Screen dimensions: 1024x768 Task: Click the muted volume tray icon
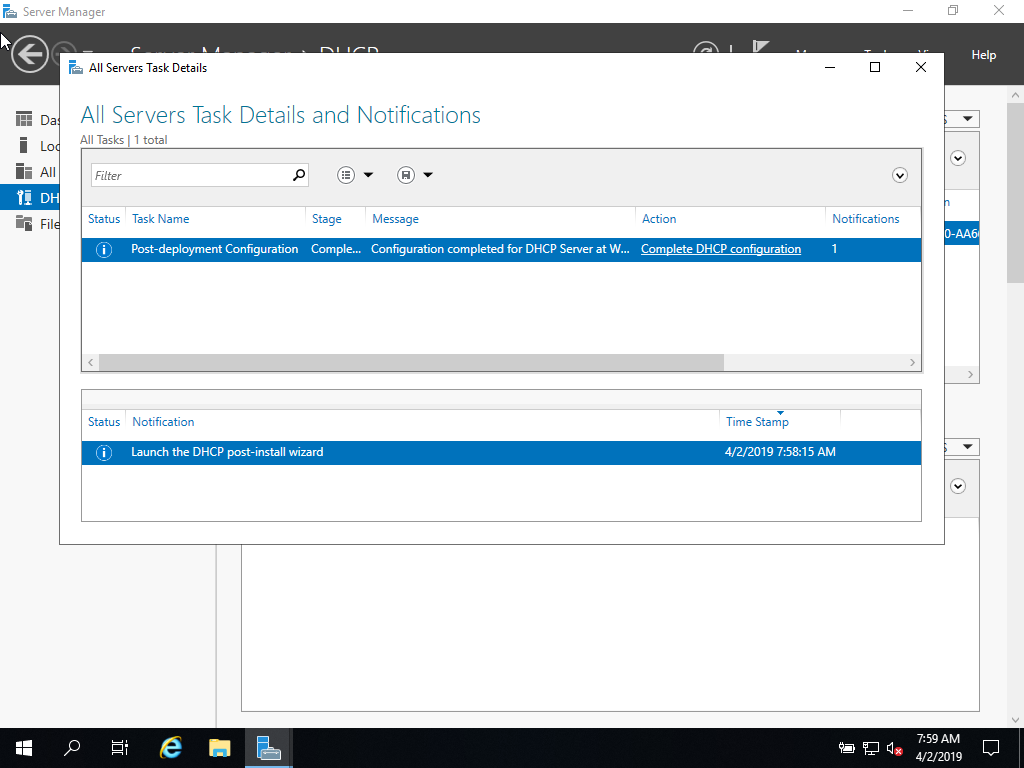pyautogui.click(x=894, y=748)
